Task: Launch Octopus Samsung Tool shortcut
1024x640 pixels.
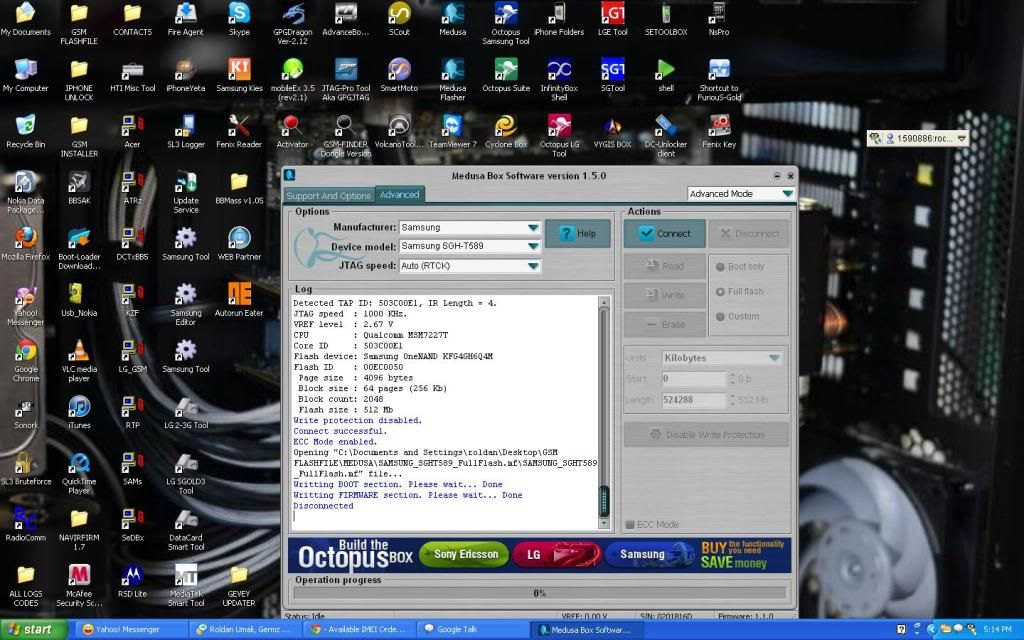Action: [505, 24]
